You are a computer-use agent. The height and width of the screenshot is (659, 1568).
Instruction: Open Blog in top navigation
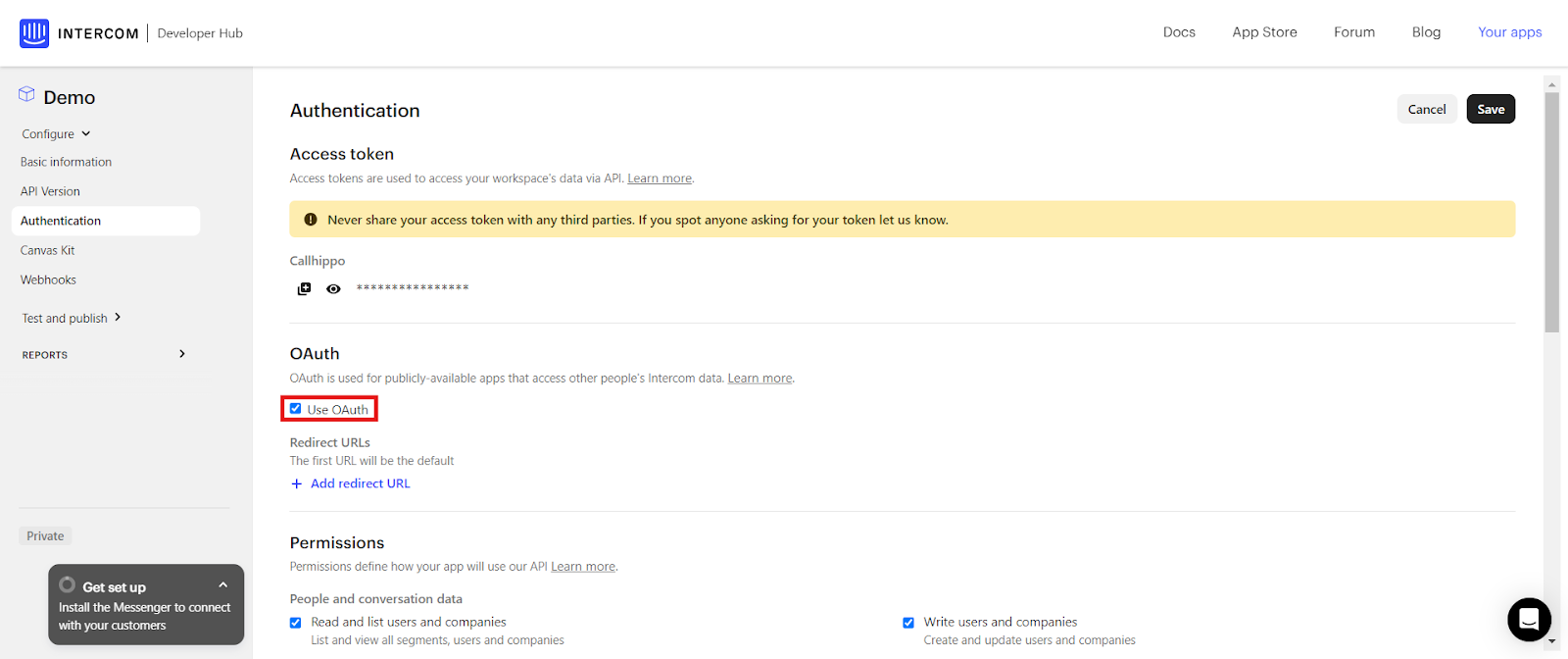tap(1426, 32)
